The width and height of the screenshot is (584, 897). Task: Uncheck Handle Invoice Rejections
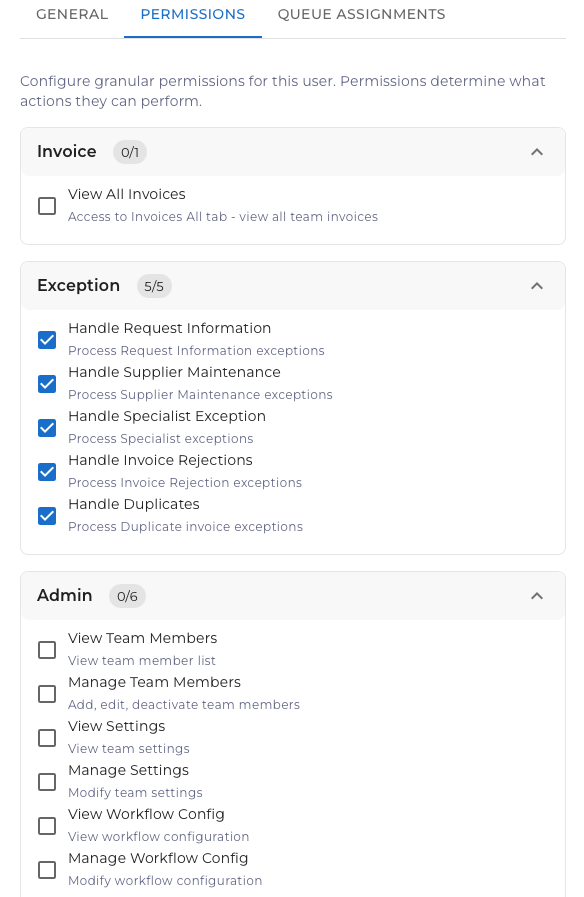(x=46, y=472)
